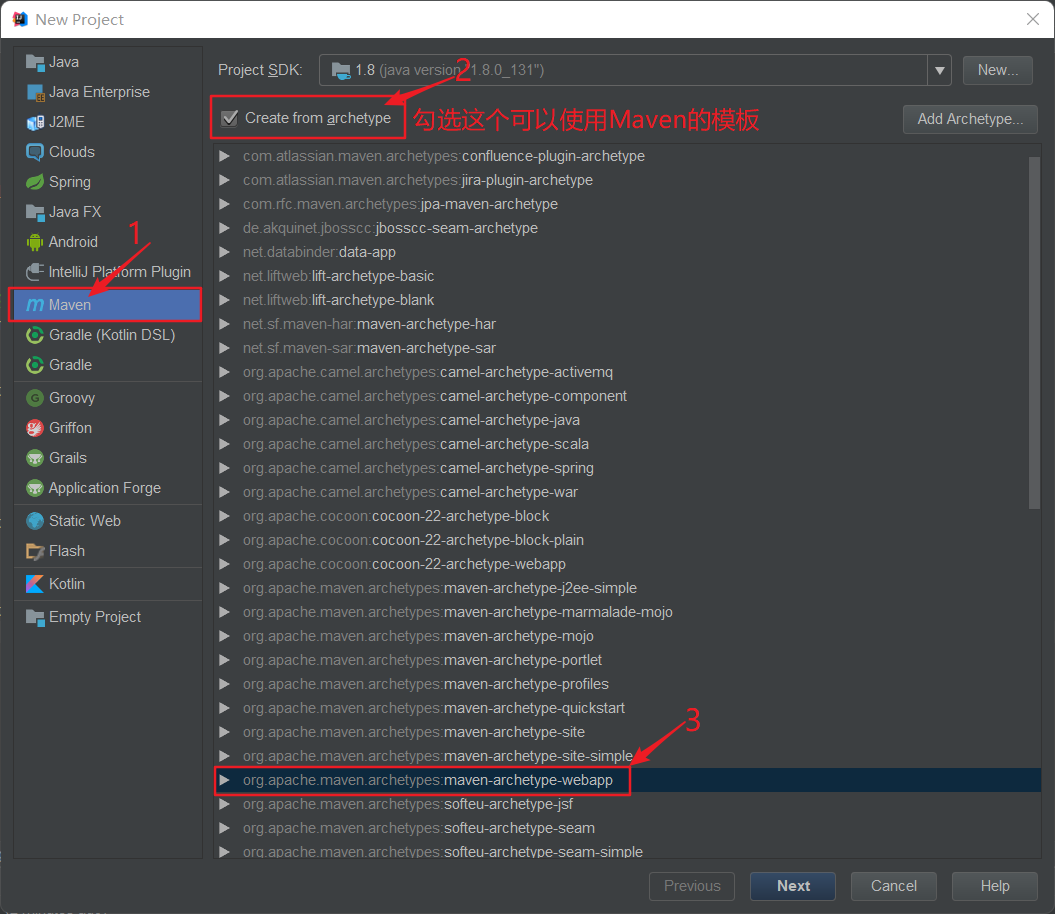The width and height of the screenshot is (1055, 914).
Task: Expand maven-archetype-quickstart arrow
Action: tap(225, 708)
